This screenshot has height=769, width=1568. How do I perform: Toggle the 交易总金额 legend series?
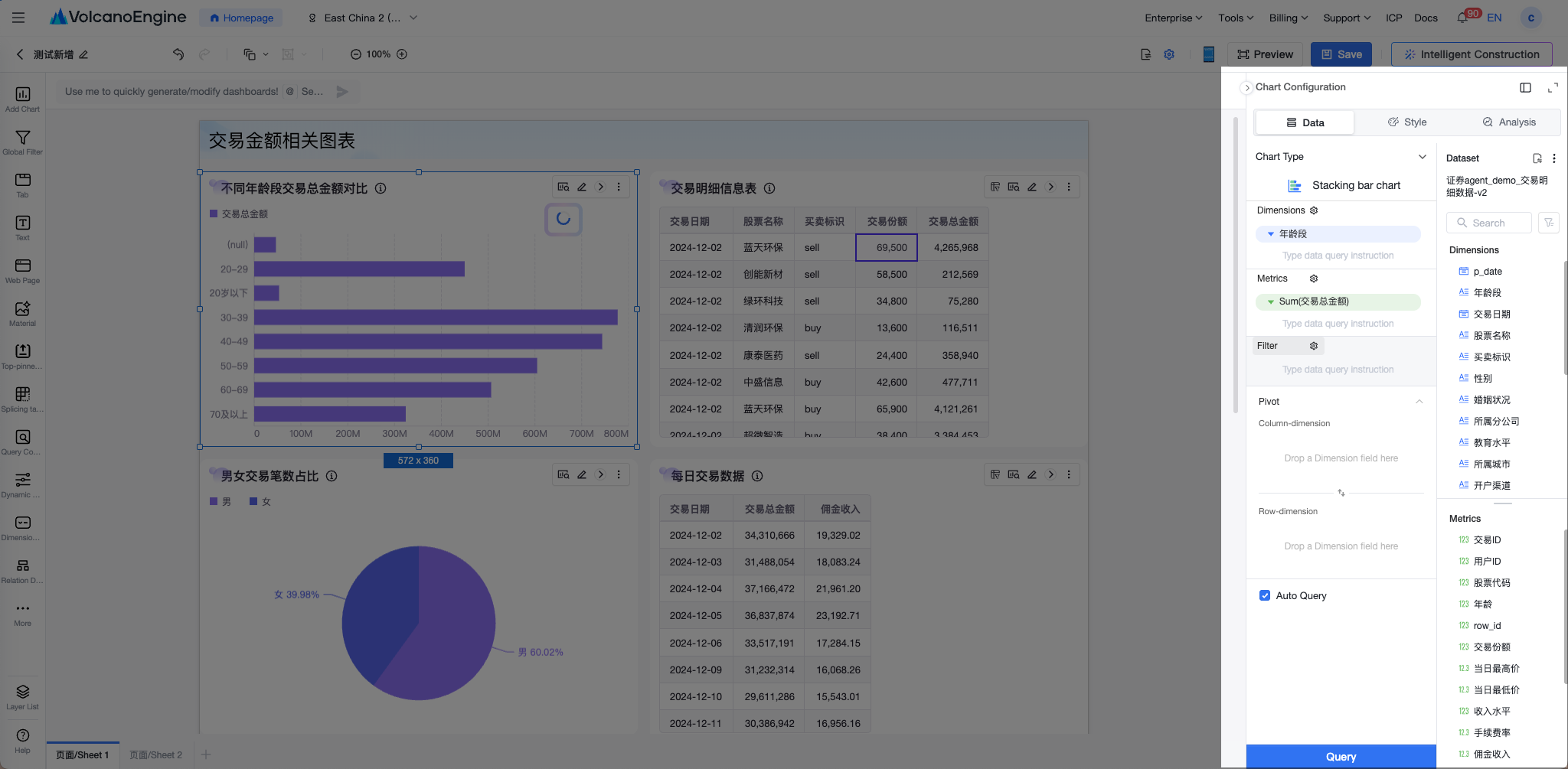239,214
